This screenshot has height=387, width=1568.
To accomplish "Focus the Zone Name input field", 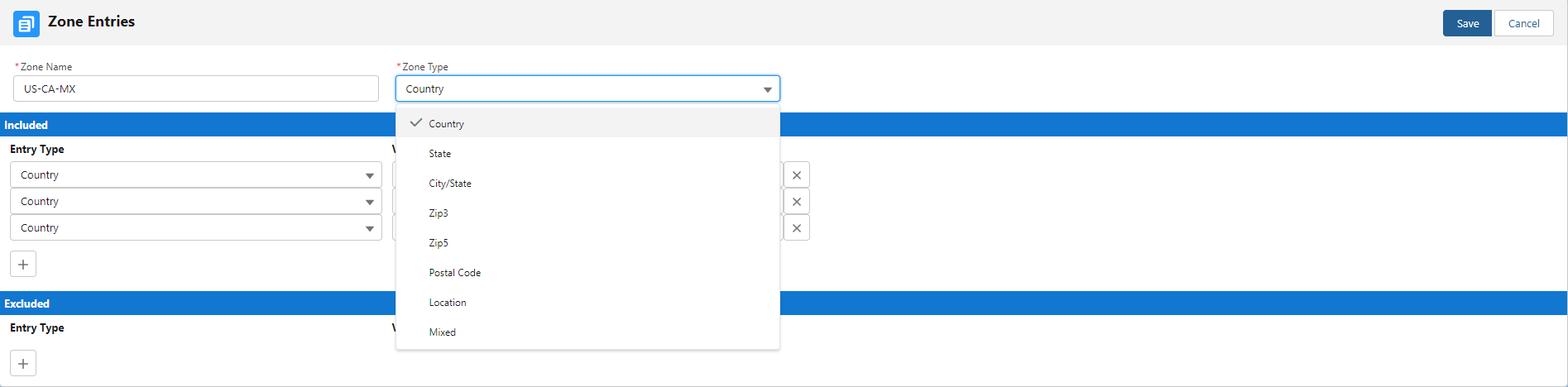I will click(196, 88).
